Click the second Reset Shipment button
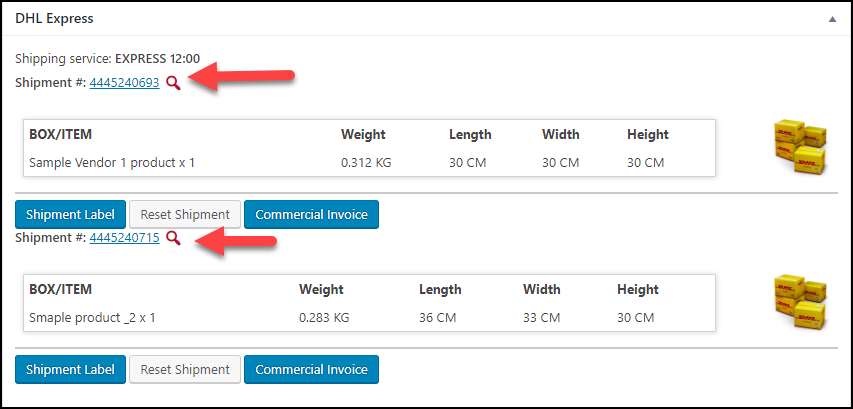 [x=185, y=369]
